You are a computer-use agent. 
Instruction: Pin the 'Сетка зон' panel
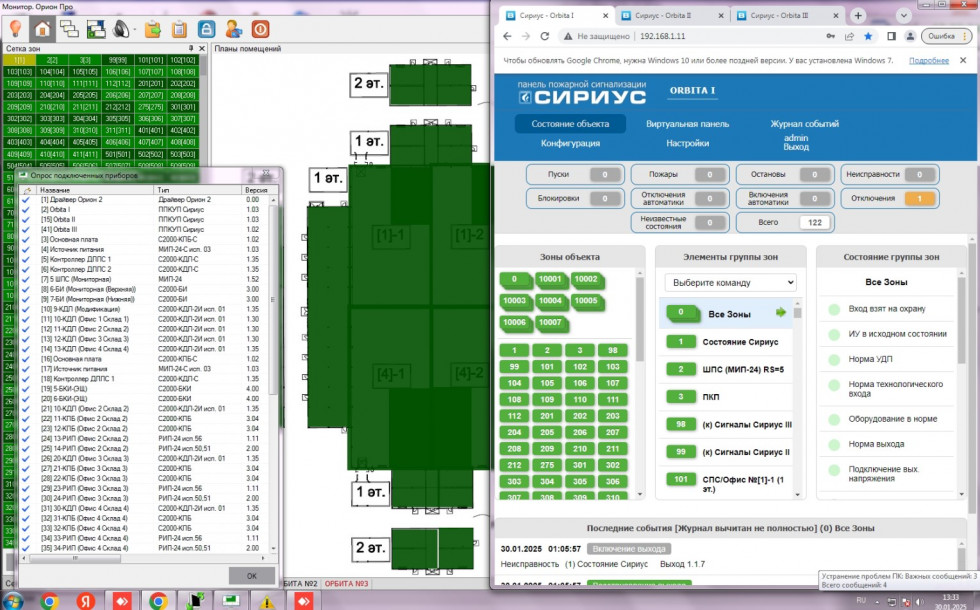192,48
